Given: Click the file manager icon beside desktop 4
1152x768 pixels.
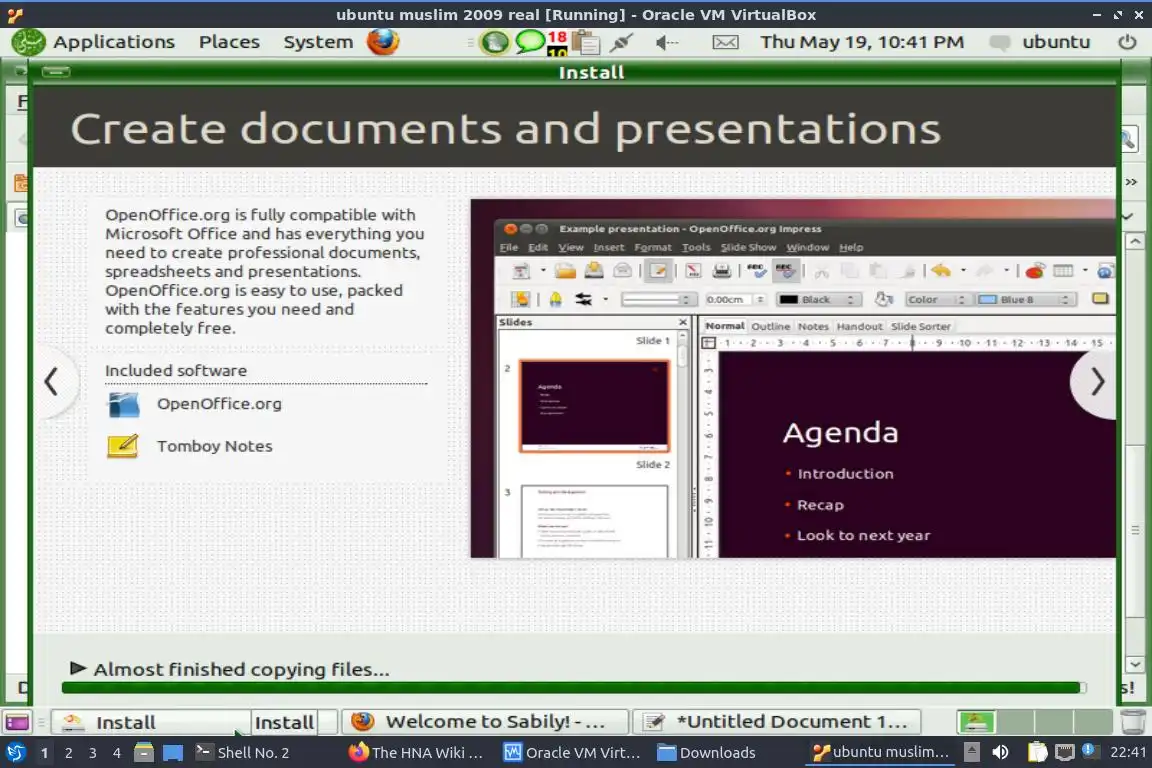Looking at the screenshot, I should tap(144, 752).
